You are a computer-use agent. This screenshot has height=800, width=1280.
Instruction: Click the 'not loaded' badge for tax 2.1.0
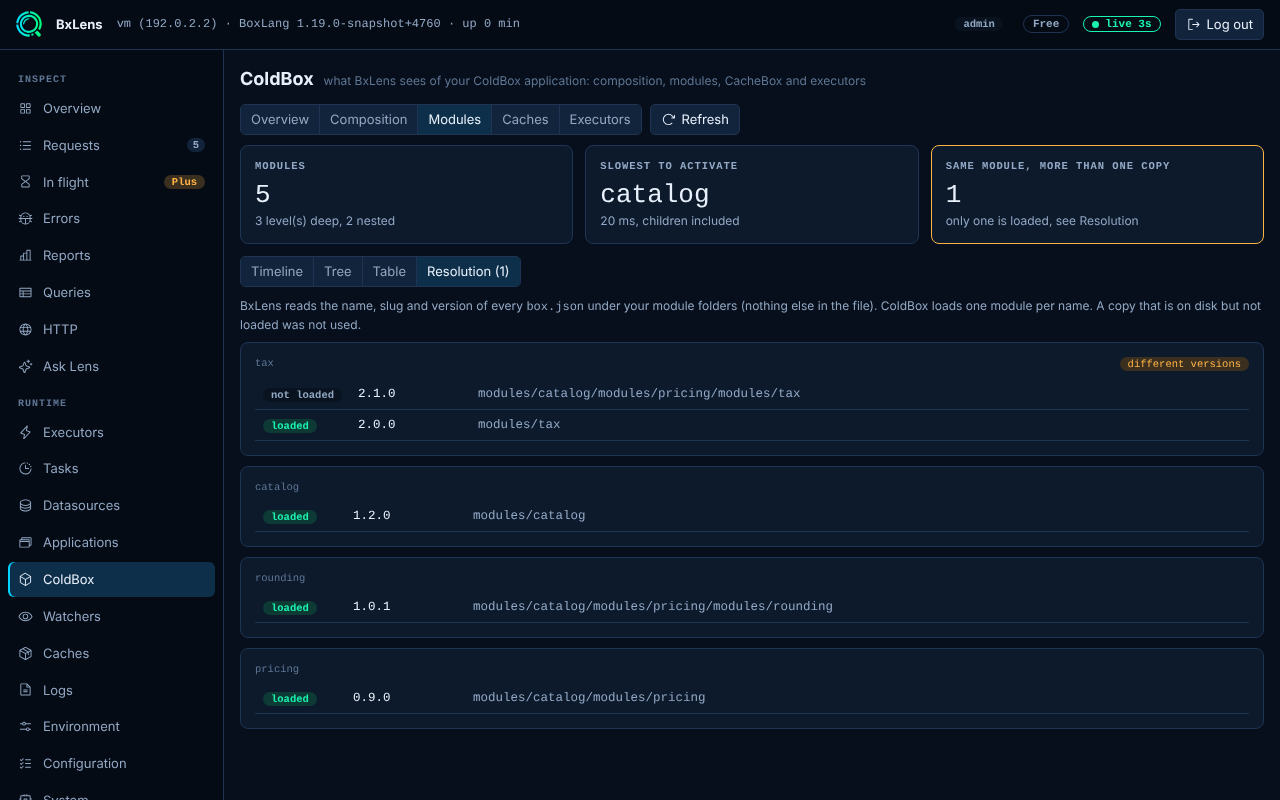coord(303,395)
